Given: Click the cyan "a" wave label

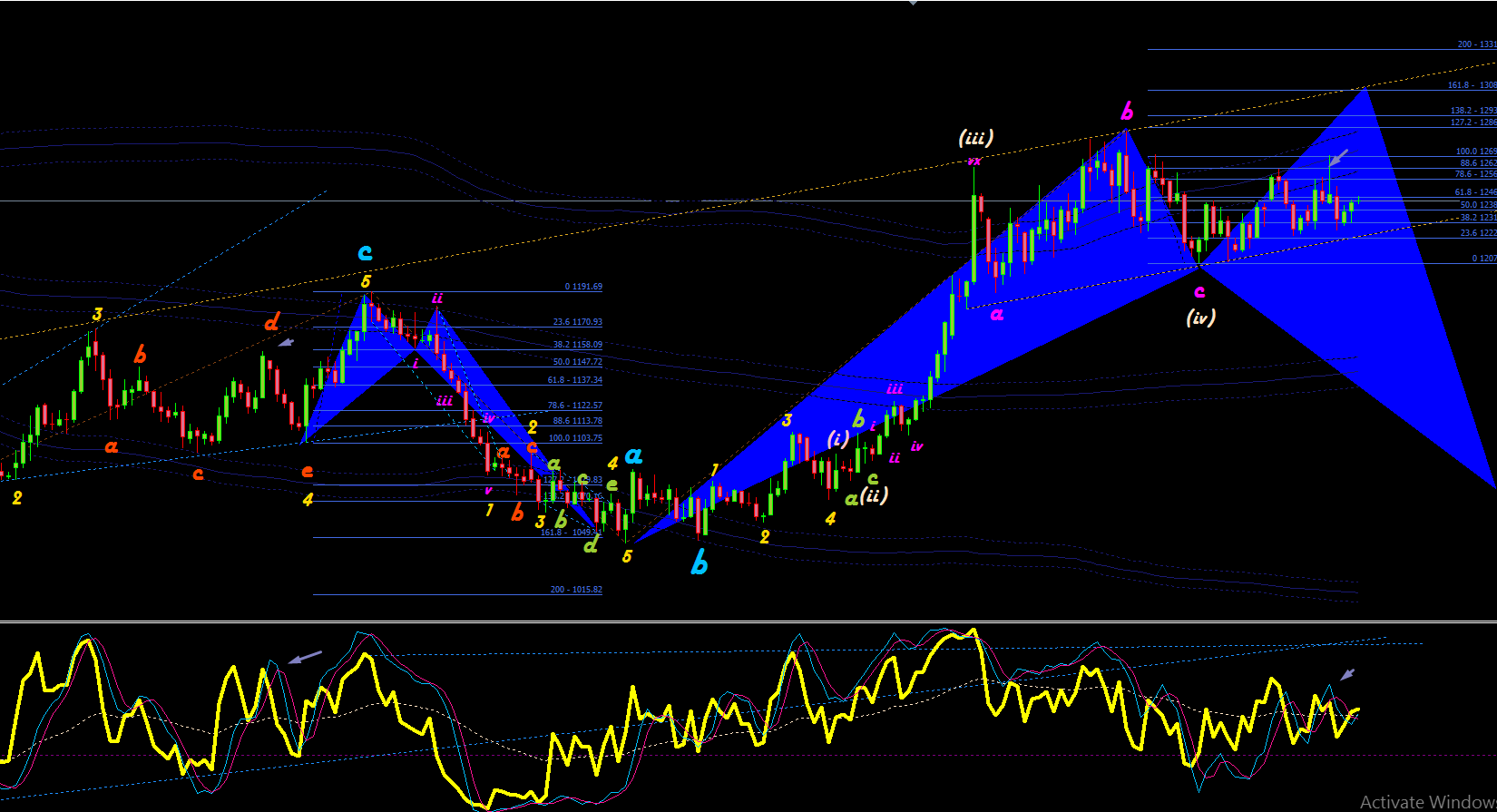Looking at the screenshot, I should pos(633,455).
